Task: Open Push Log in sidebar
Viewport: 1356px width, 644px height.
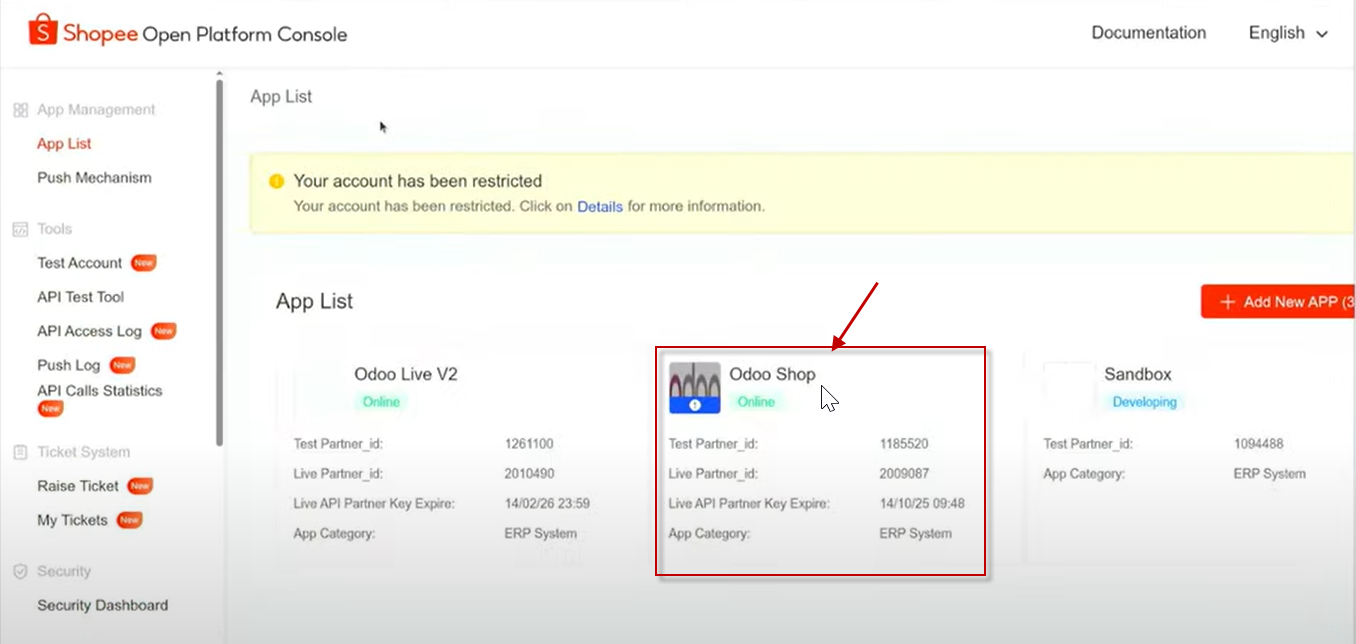Action: coord(69,365)
